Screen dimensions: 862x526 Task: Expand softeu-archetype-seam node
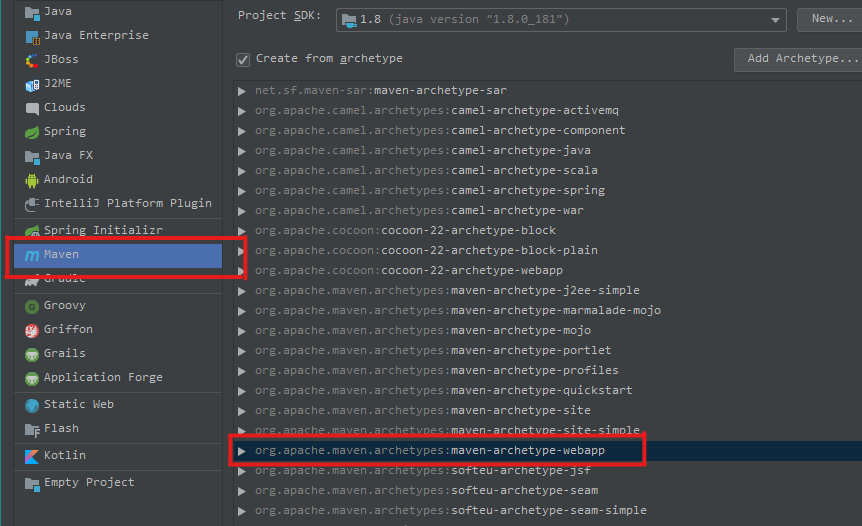tap(241, 491)
